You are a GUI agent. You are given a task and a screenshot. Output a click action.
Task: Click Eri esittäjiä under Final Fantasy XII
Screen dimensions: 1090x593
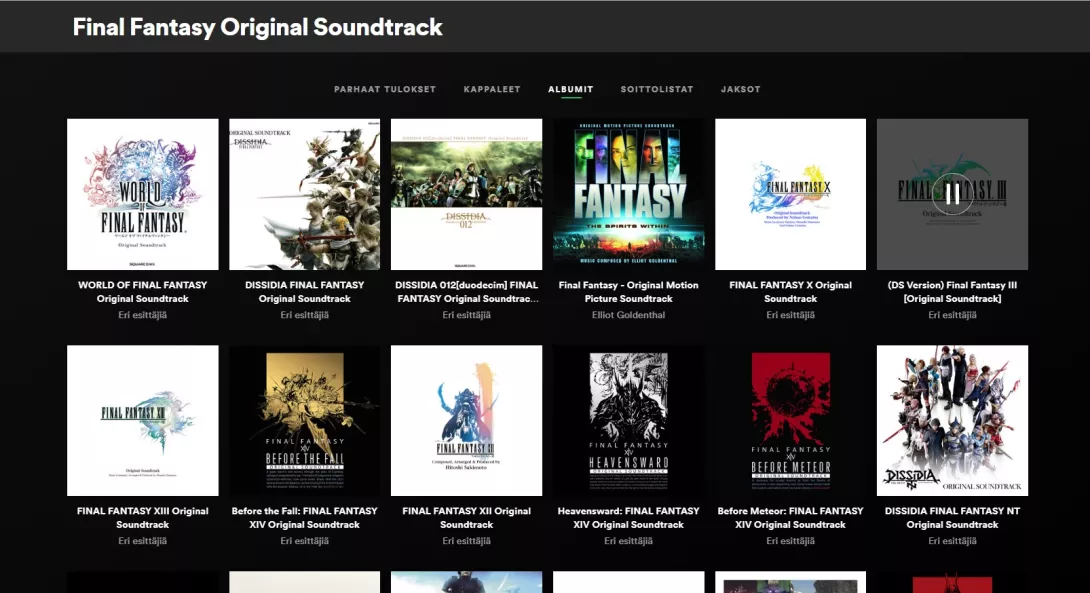[466, 541]
